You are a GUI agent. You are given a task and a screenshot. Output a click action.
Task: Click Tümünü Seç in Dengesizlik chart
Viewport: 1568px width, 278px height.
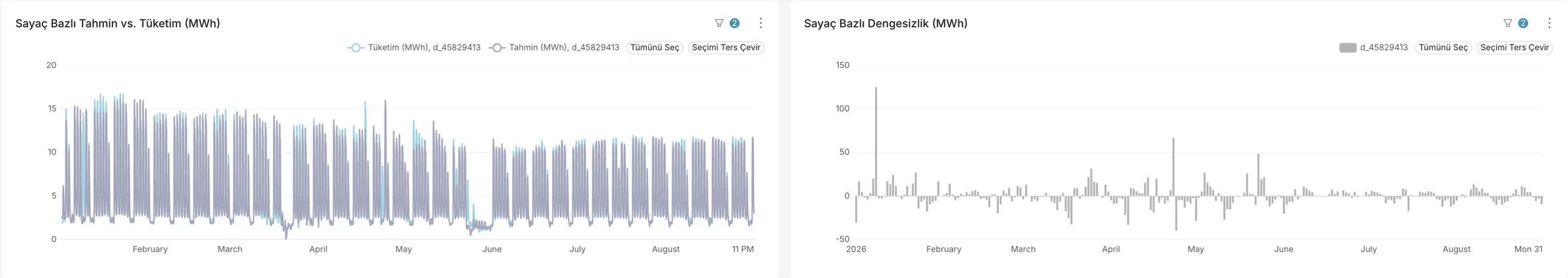click(x=1443, y=48)
